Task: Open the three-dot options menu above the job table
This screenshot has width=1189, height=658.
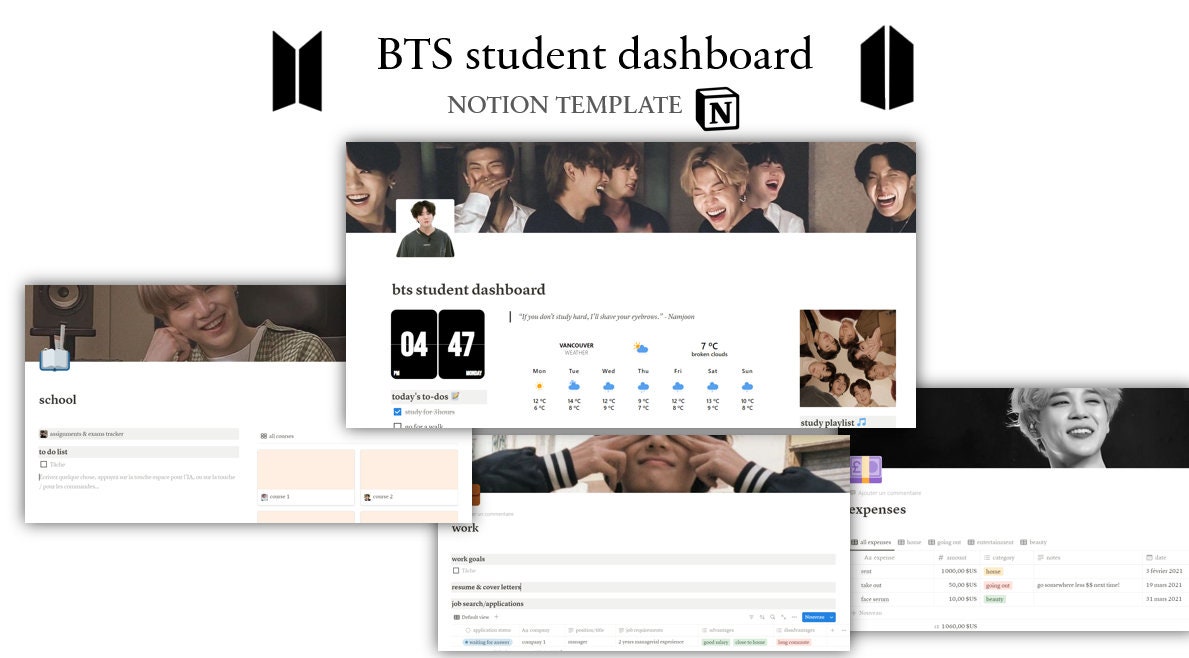Action: coord(794,616)
